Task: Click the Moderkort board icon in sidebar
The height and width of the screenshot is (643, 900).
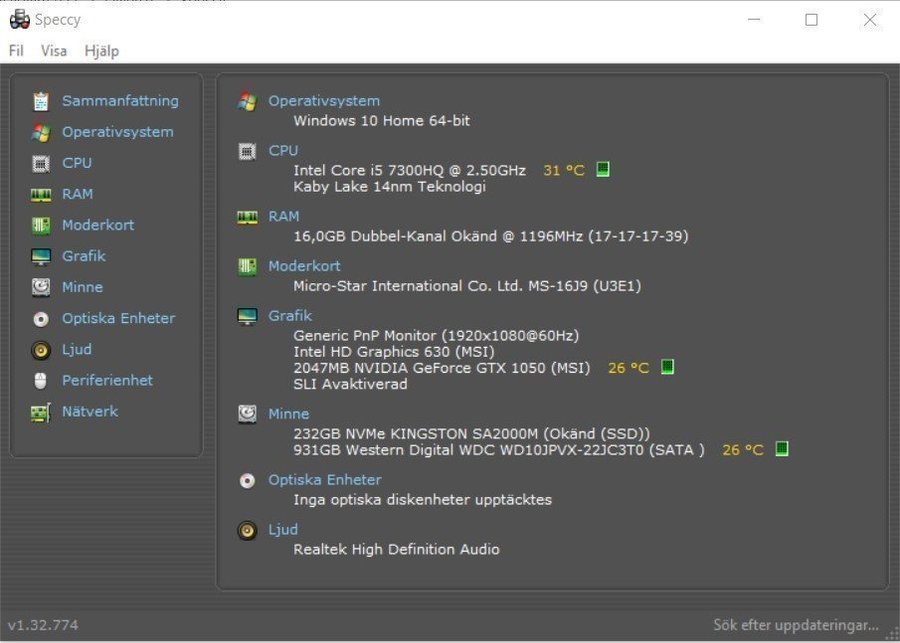Action: pos(41,225)
